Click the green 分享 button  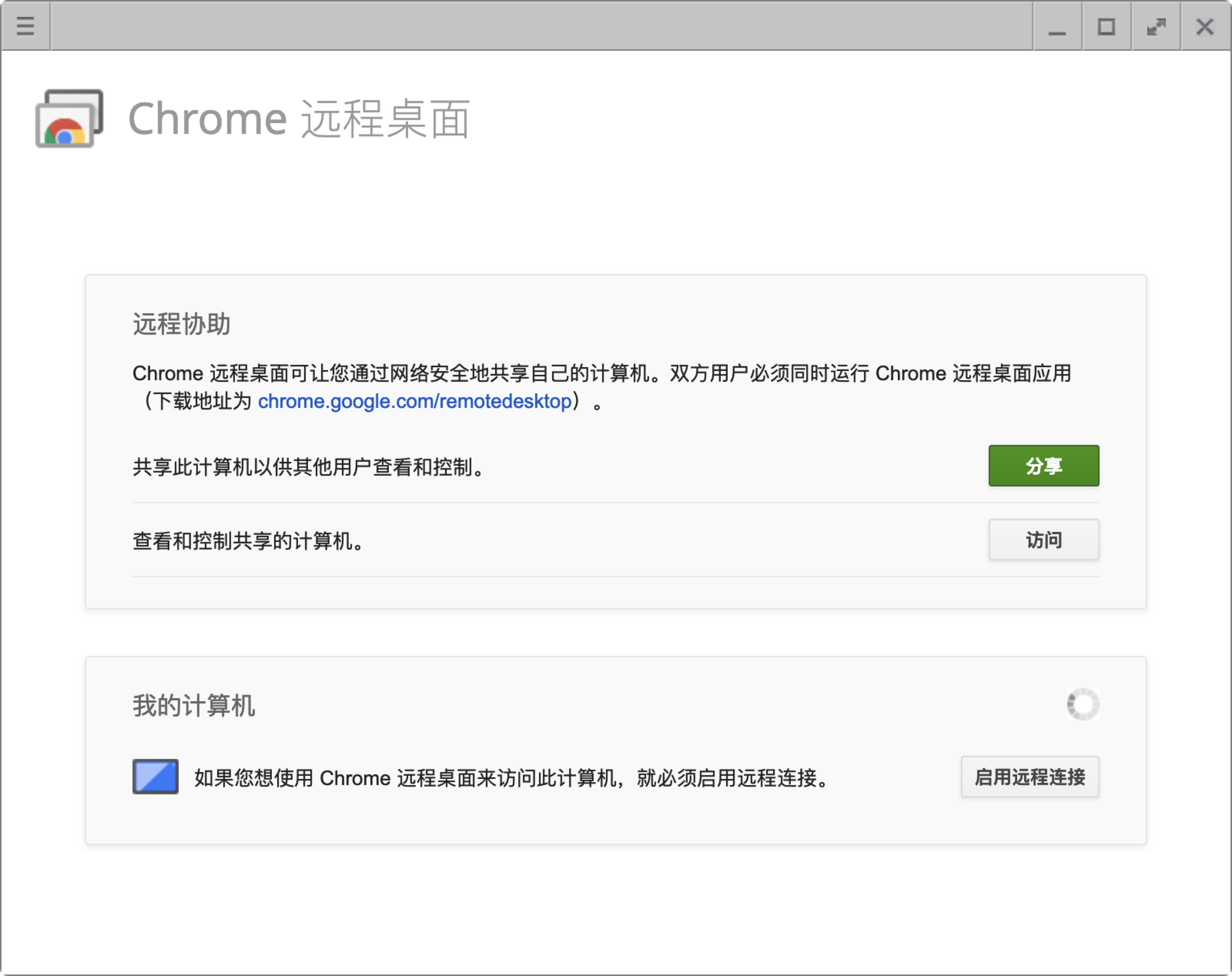[x=1043, y=466]
